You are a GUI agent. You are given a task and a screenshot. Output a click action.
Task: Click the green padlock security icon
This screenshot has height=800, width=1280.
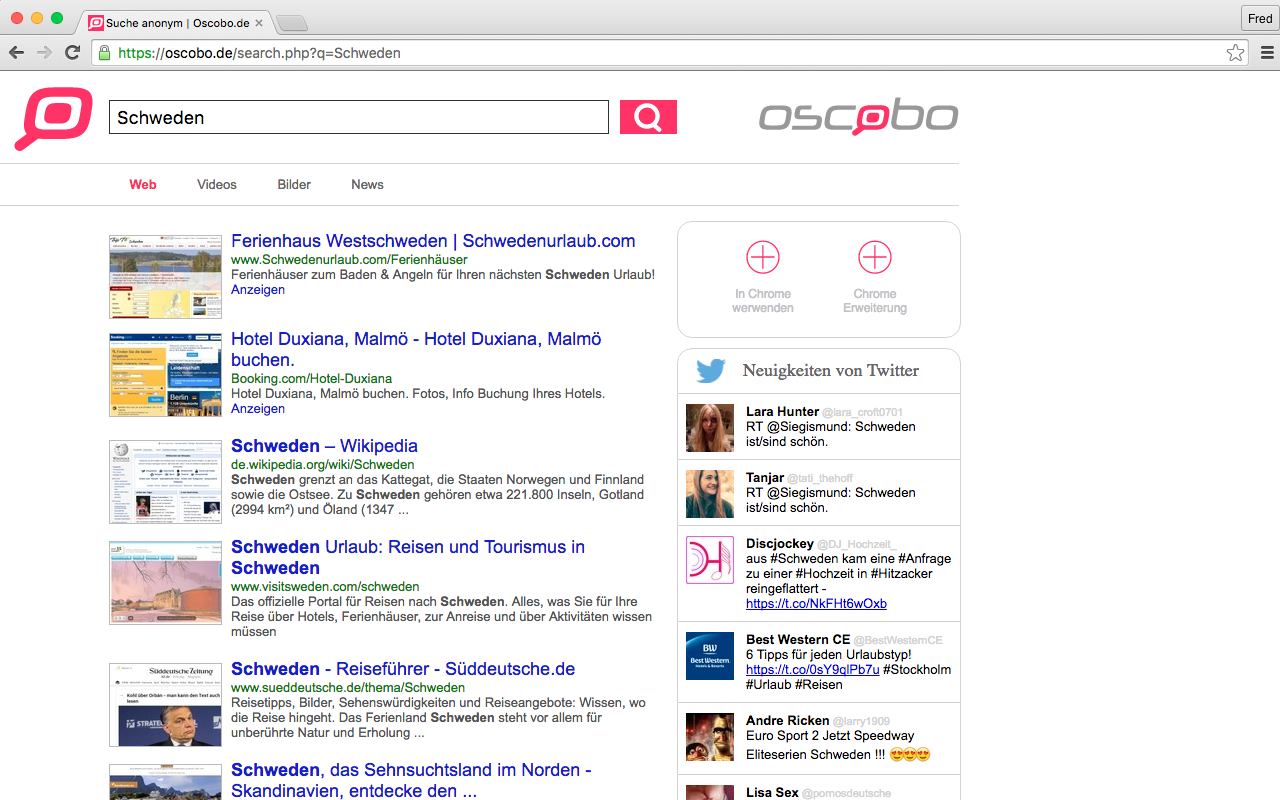[104, 53]
